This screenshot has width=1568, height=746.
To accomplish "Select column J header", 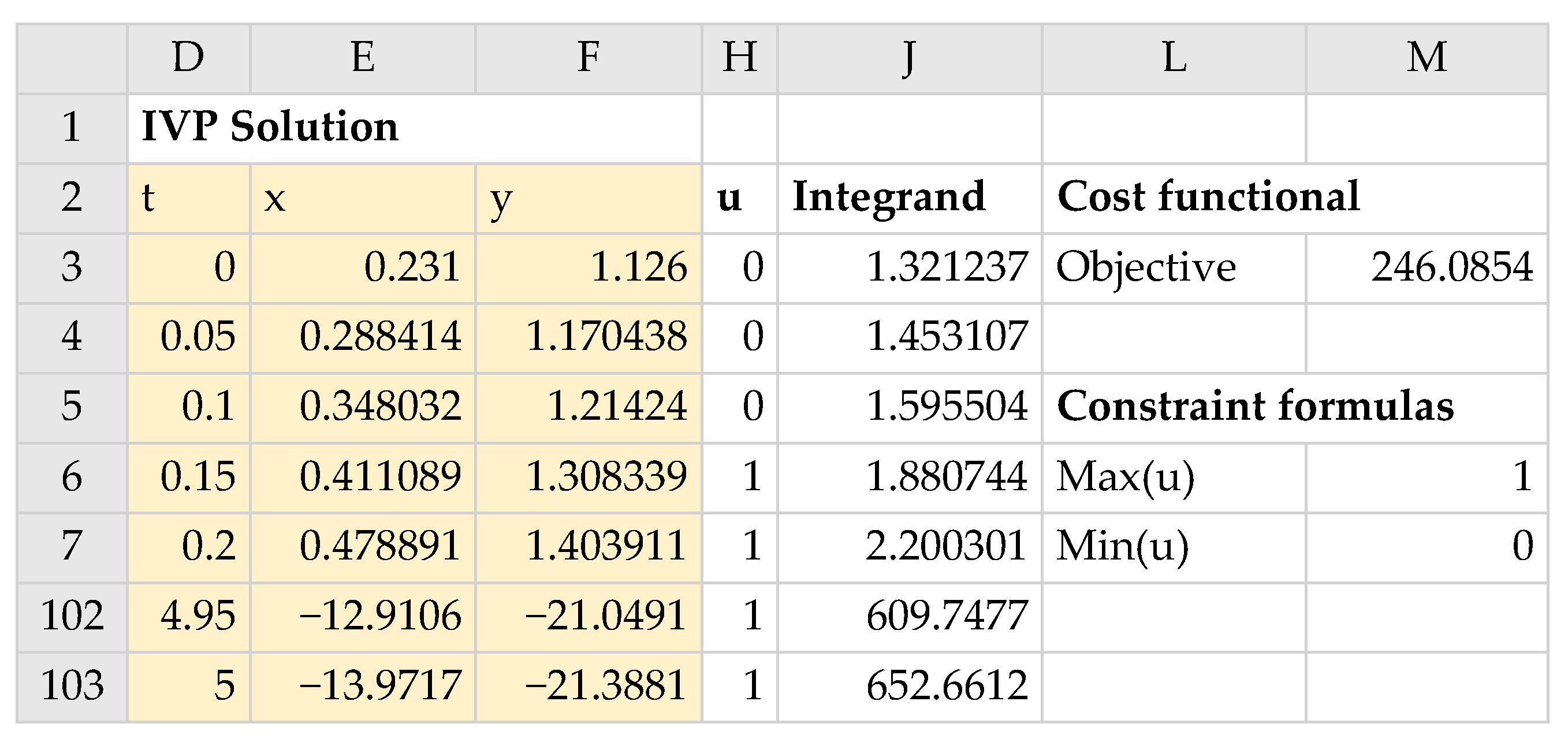I will pos(910,58).
